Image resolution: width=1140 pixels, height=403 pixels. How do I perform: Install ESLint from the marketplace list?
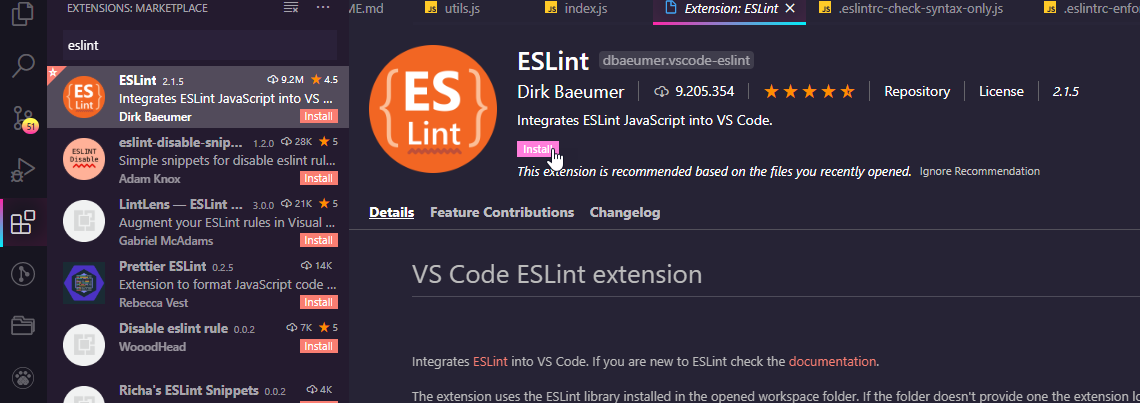coord(318,116)
